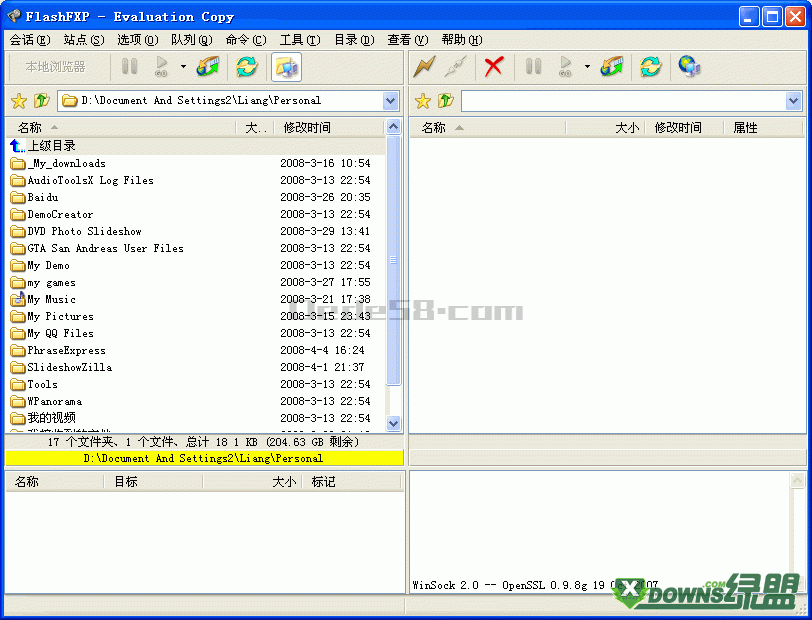The width and height of the screenshot is (812, 620).
Task: Open the 站点 (Sites) menu
Action: [83, 40]
